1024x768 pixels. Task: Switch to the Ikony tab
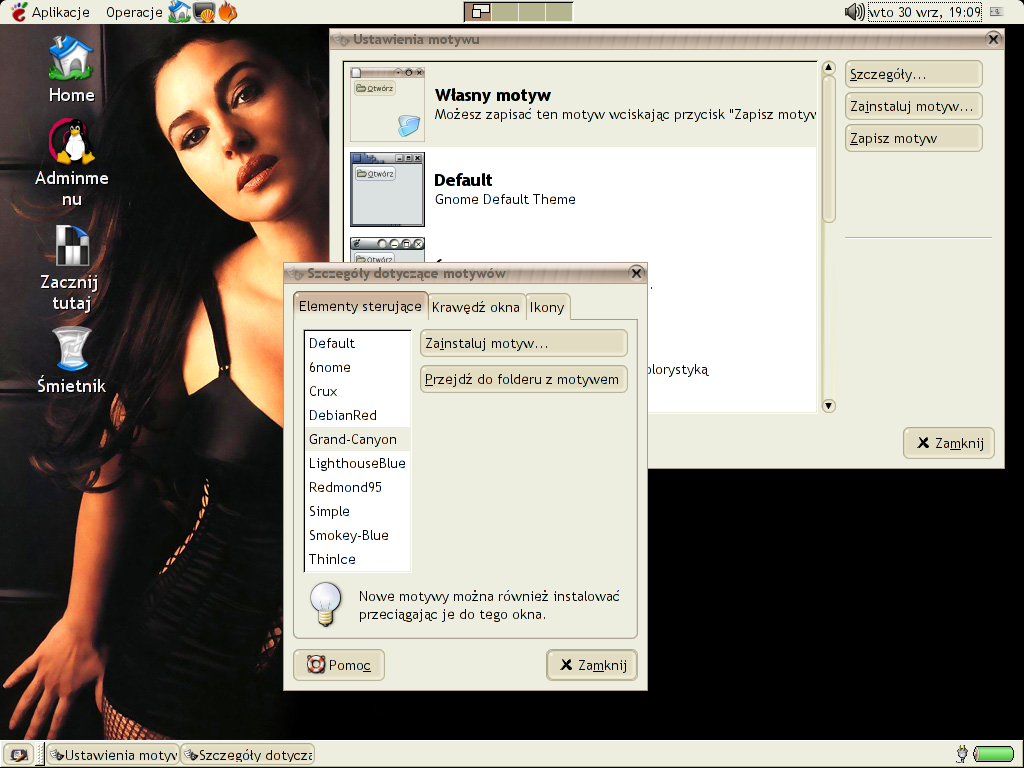coord(547,307)
